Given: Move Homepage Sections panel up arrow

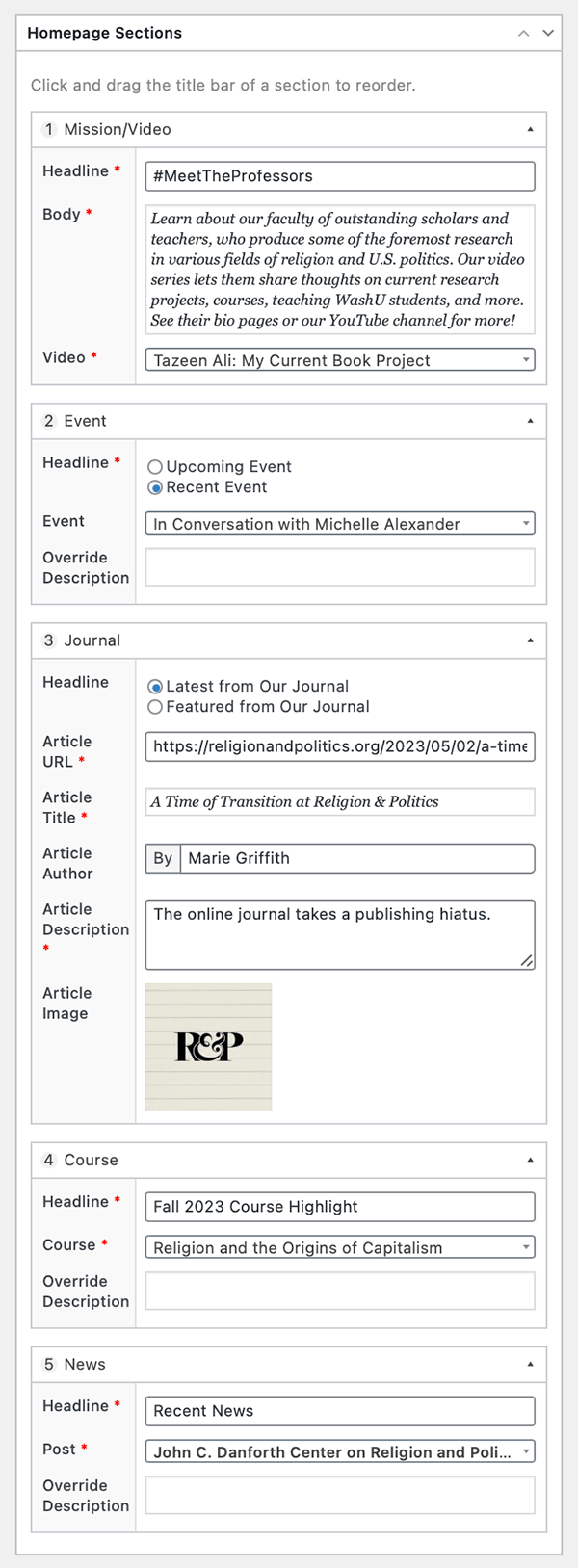Looking at the screenshot, I should pos(523,33).
